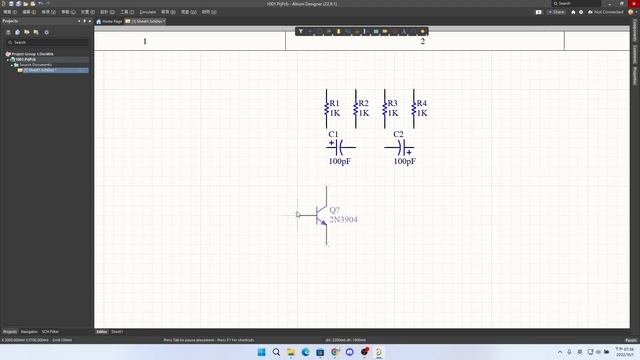Click the Panels button in status bar
Image resolution: width=640 pixels, height=360 pixels.
click(x=631, y=340)
